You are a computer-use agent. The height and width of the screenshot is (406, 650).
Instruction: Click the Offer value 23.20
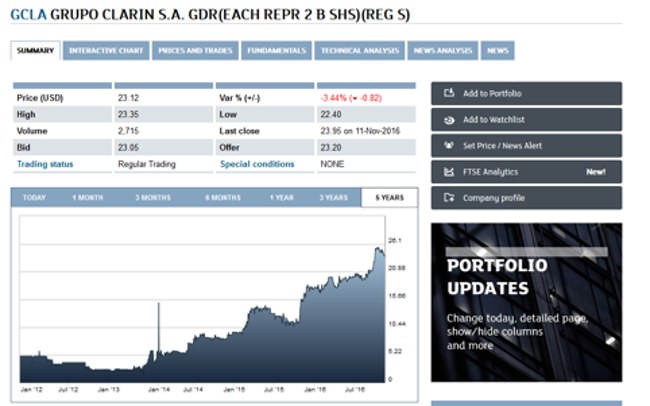(331, 148)
